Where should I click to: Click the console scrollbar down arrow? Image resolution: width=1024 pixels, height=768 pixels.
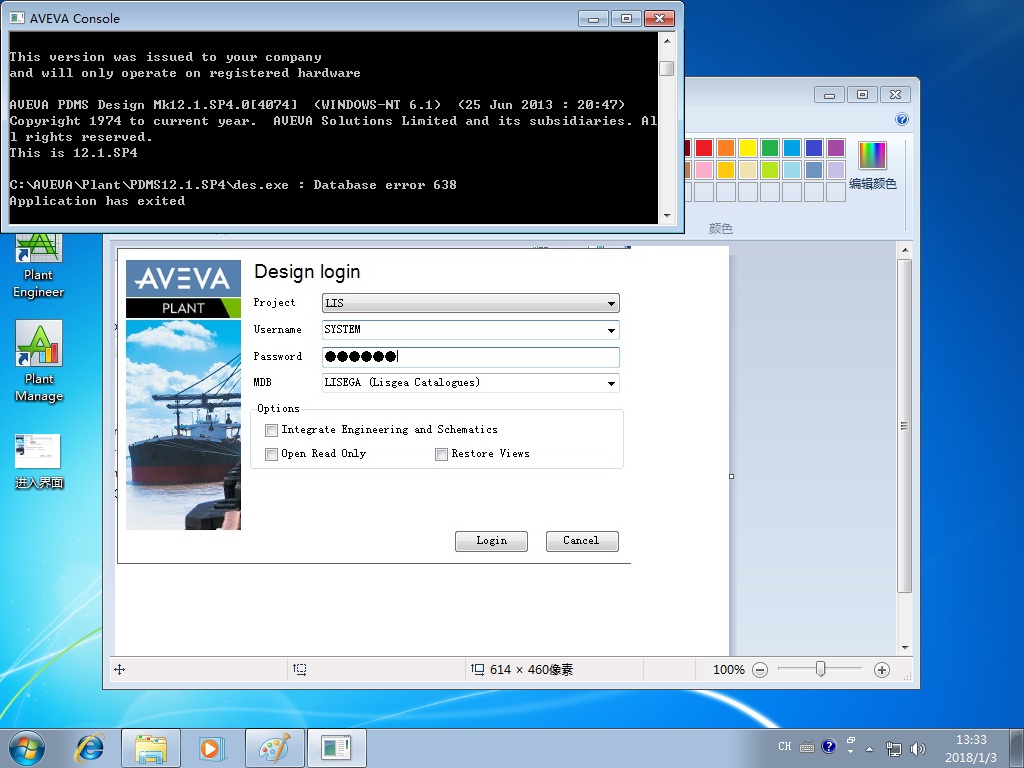(x=667, y=216)
